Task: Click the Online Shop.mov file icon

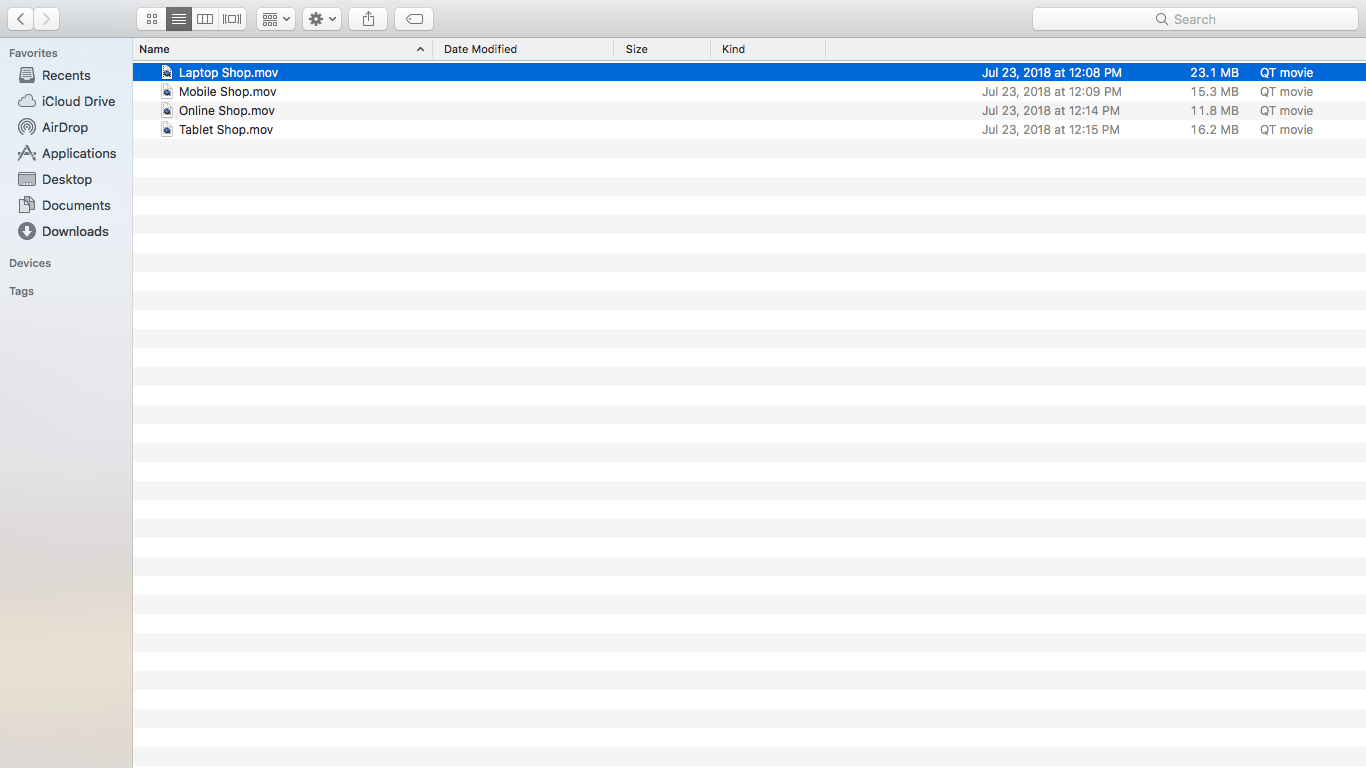Action: [167, 110]
